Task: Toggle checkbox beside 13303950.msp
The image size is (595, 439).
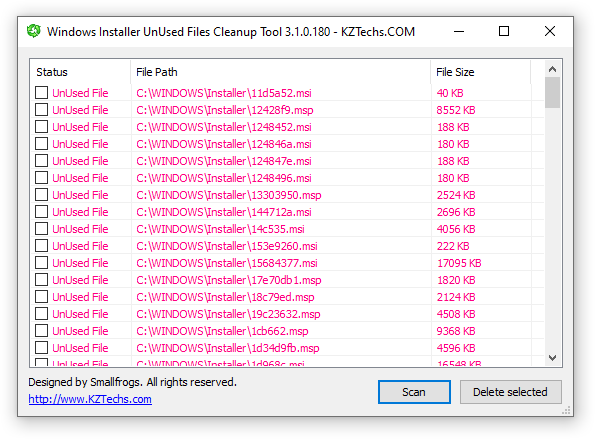Action: [x=41, y=195]
